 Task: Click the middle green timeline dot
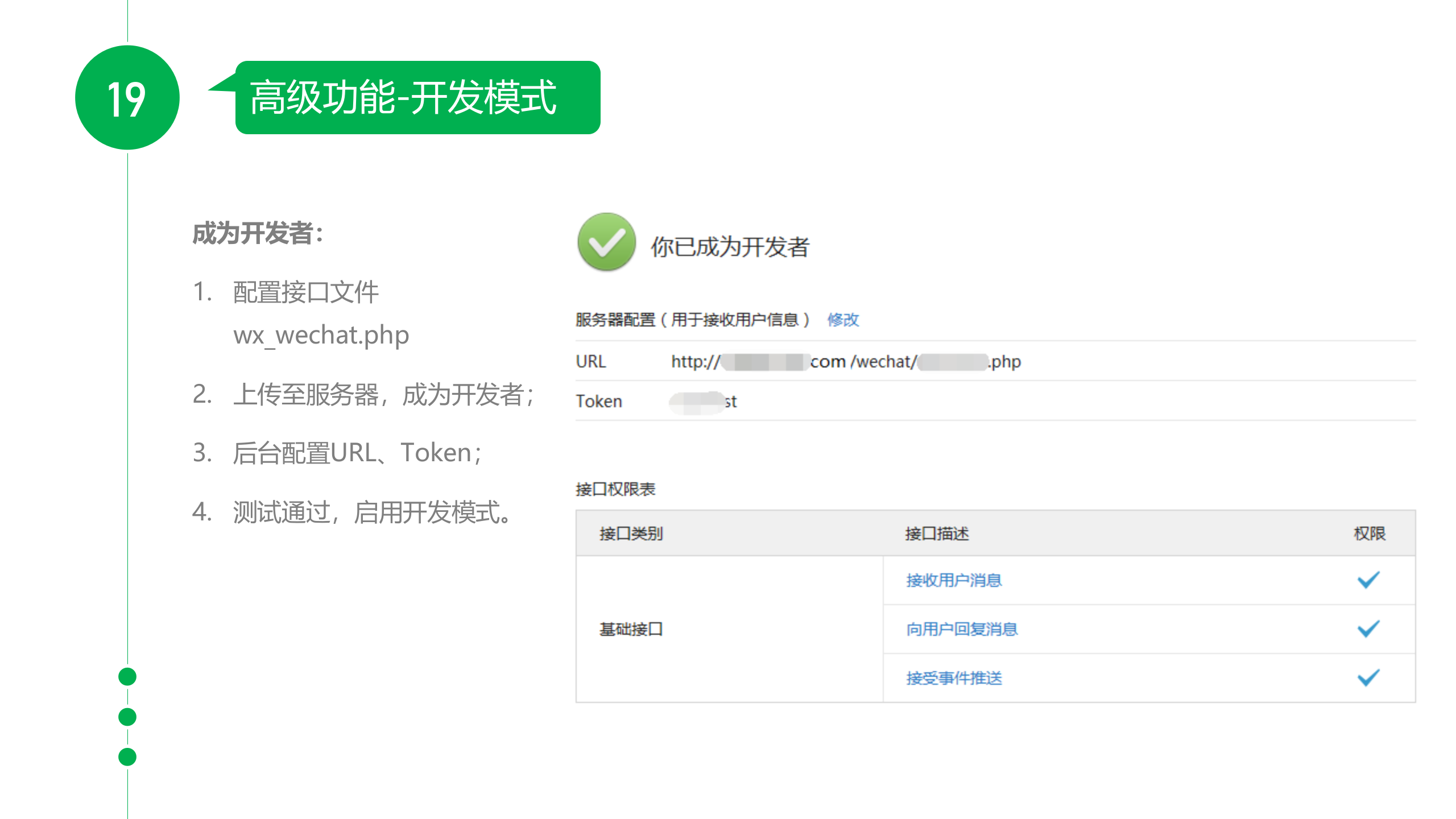click(126, 716)
